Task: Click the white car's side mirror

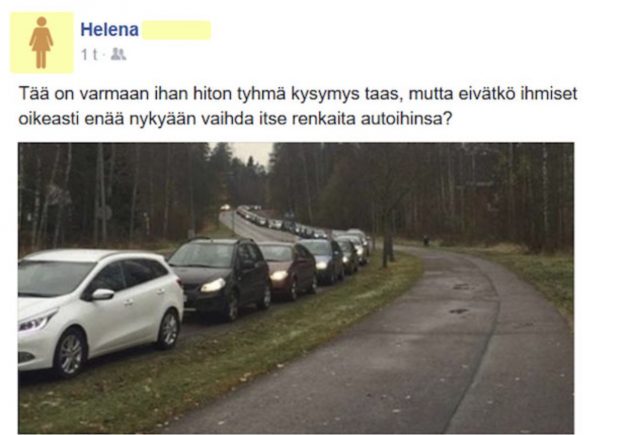Action: [x=102, y=294]
